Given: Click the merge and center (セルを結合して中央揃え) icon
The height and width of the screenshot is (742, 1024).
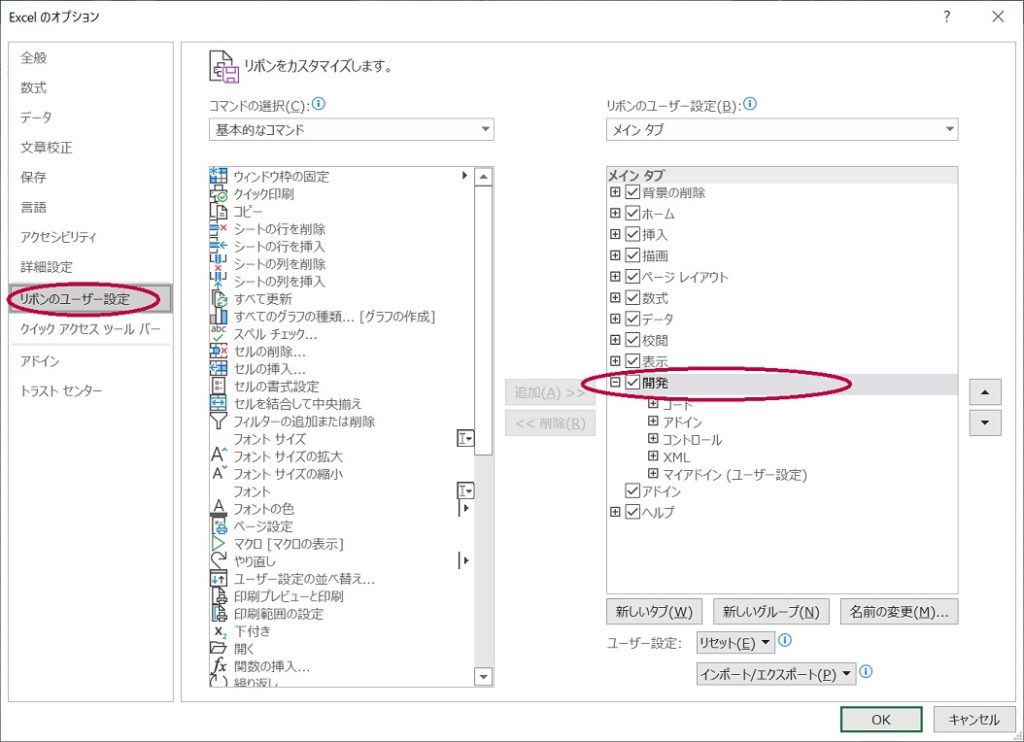Looking at the screenshot, I should tap(219, 404).
